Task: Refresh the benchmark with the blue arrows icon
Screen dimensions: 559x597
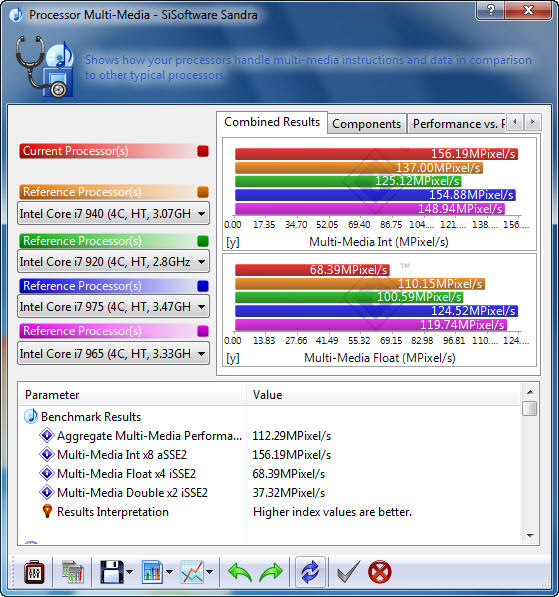Action: click(x=310, y=572)
